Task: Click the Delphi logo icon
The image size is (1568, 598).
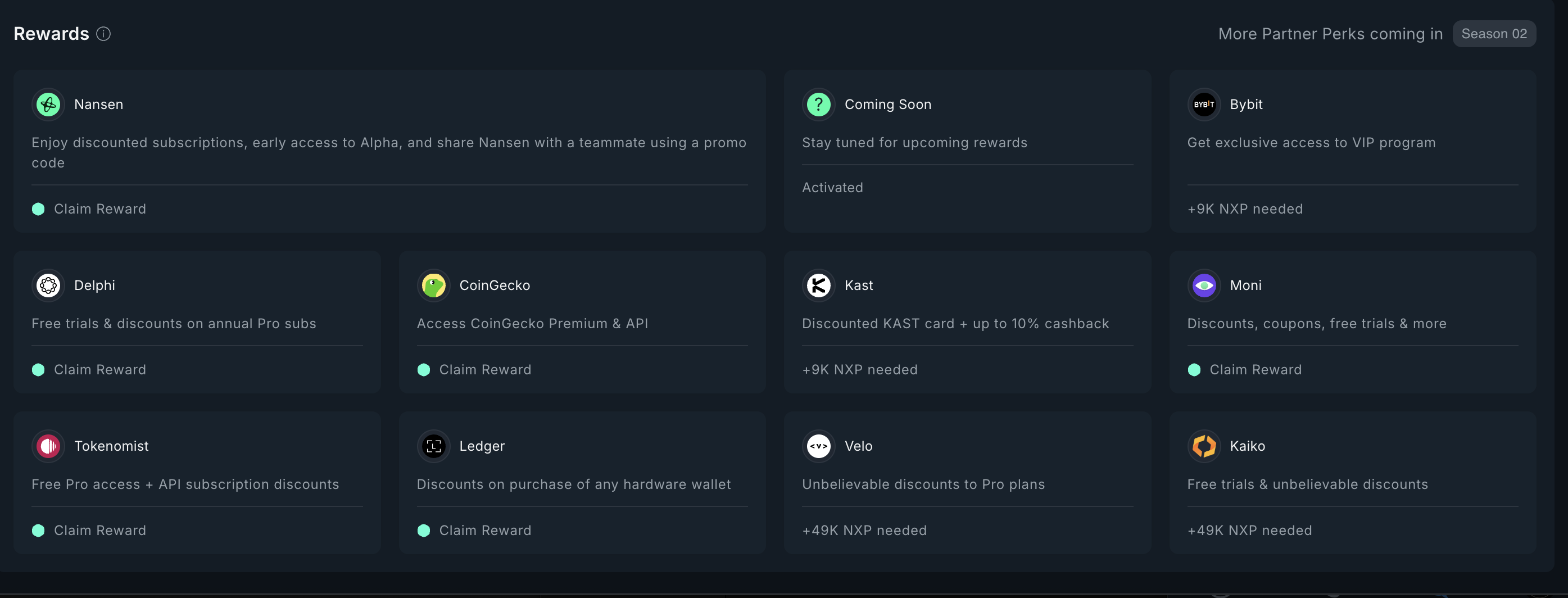Action: (48, 286)
